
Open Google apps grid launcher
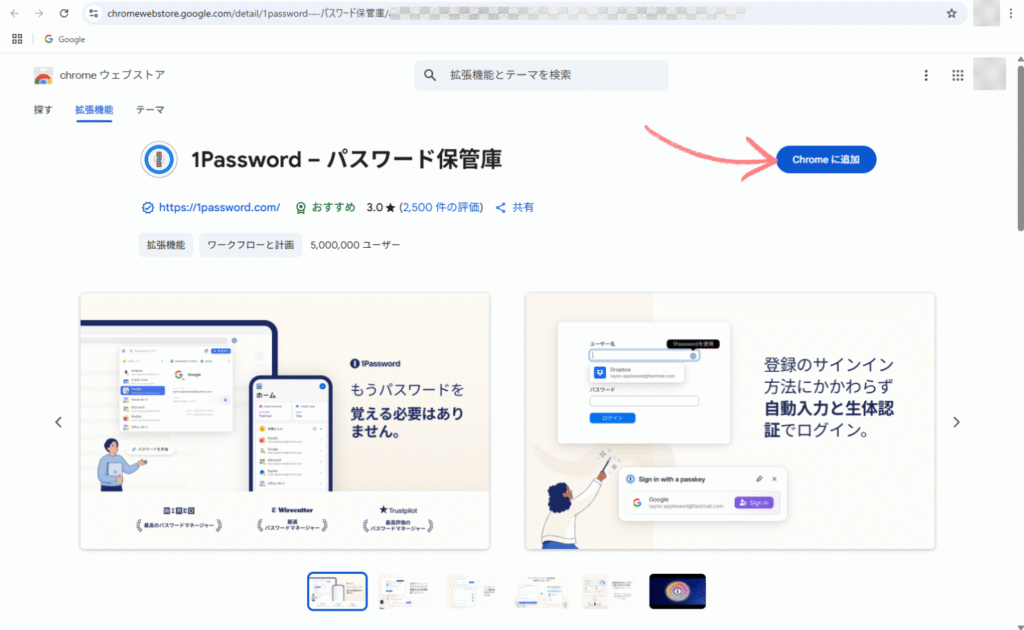(x=957, y=75)
